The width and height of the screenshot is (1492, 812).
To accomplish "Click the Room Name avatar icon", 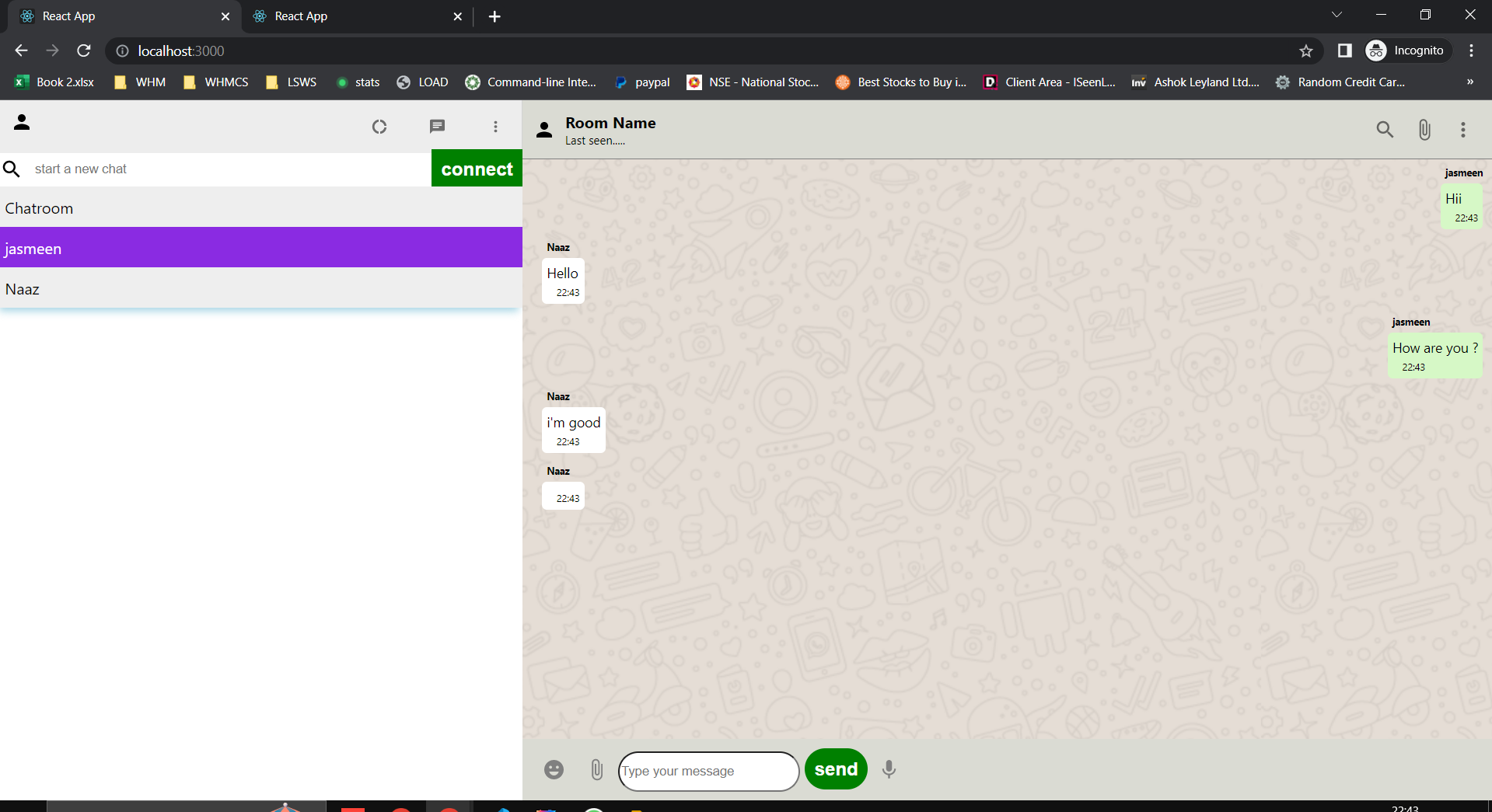I will click(x=543, y=129).
